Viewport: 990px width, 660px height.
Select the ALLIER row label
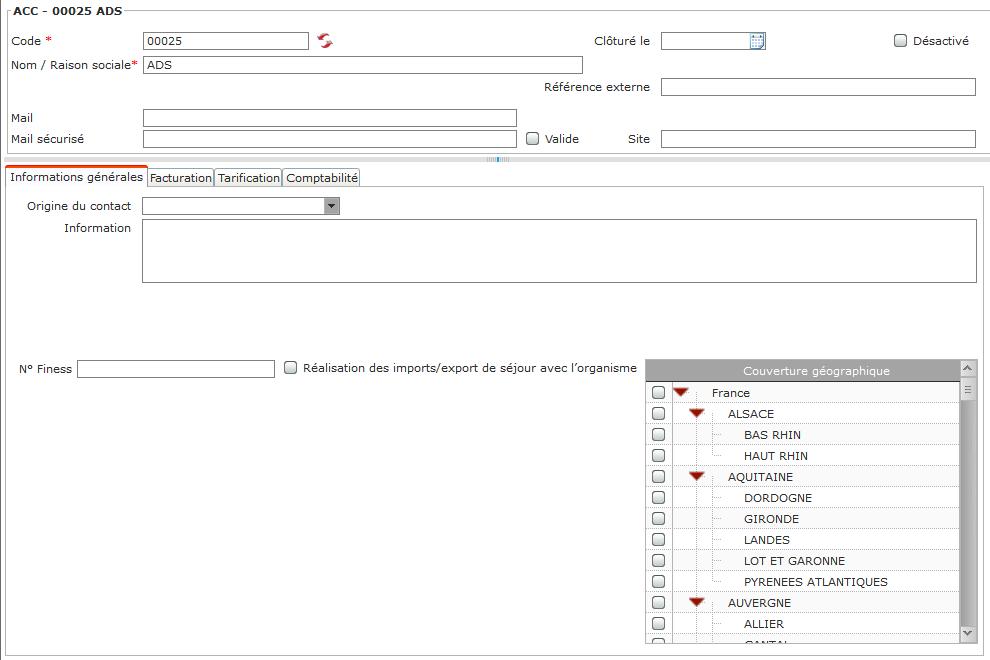coord(763,624)
